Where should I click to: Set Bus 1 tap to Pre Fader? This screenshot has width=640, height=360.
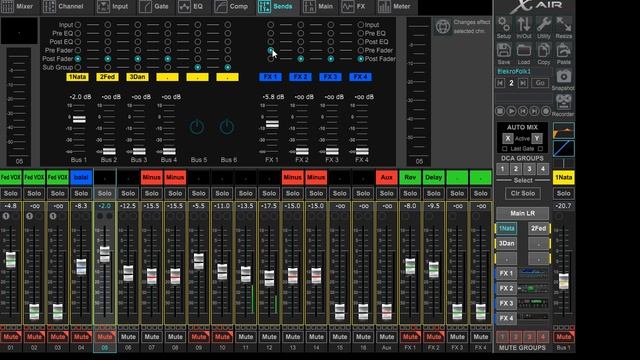[x=78, y=50]
